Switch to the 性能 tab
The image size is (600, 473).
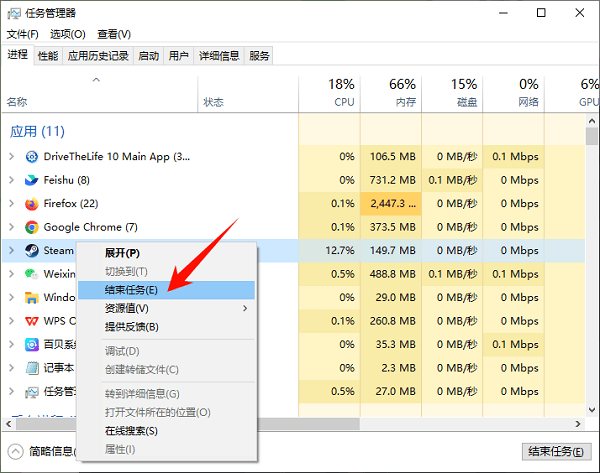pos(48,56)
